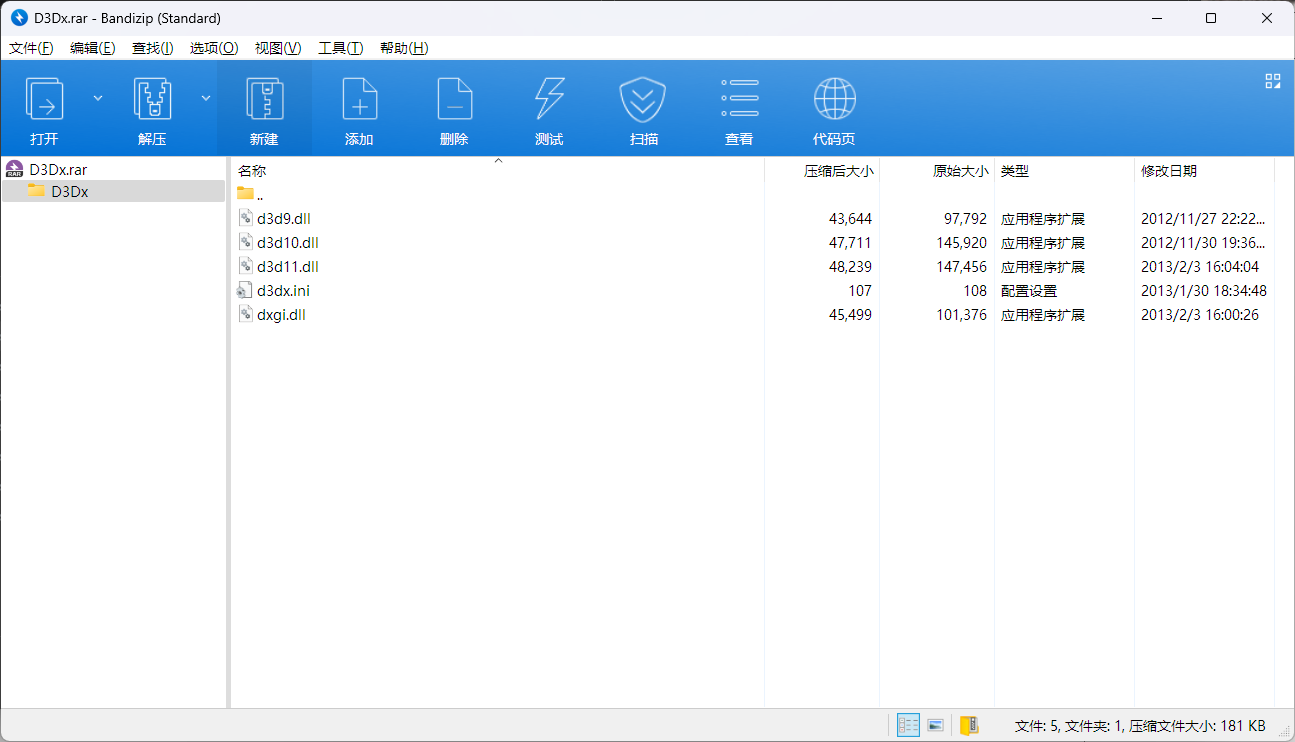Click the dxgi.dll file icon
The height and width of the screenshot is (742, 1295).
click(246, 314)
